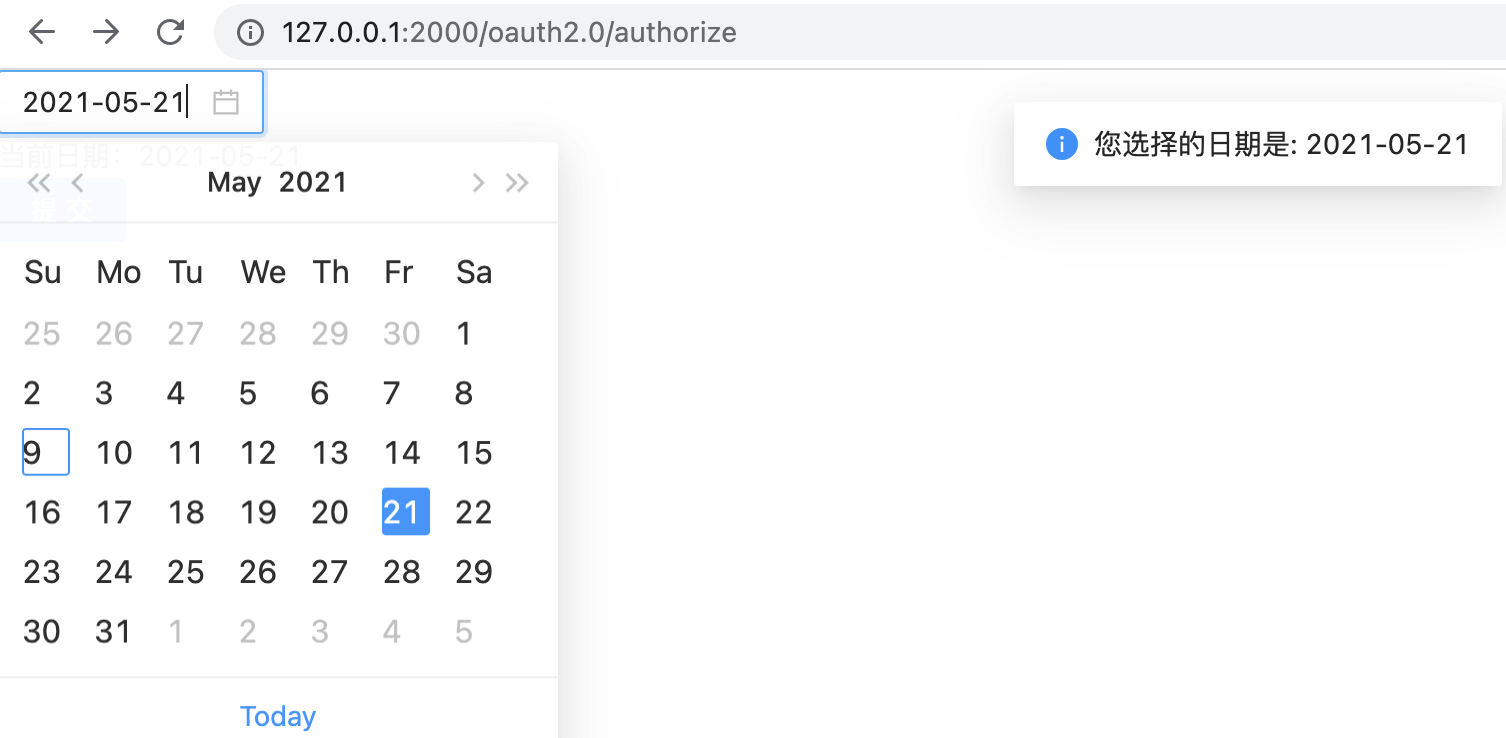Go to next month with right arrow
This screenshot has height=738, width=1506.
pos(478,183)
